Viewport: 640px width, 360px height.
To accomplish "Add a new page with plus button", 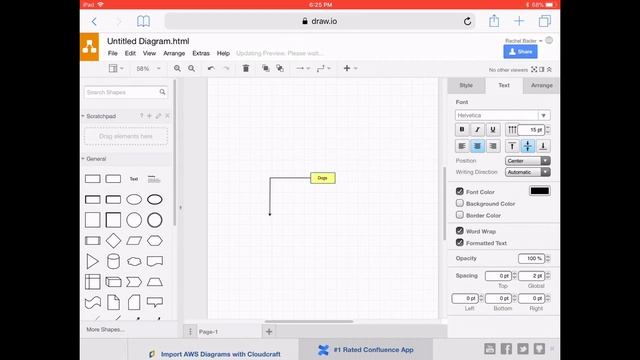I will 269,332.
